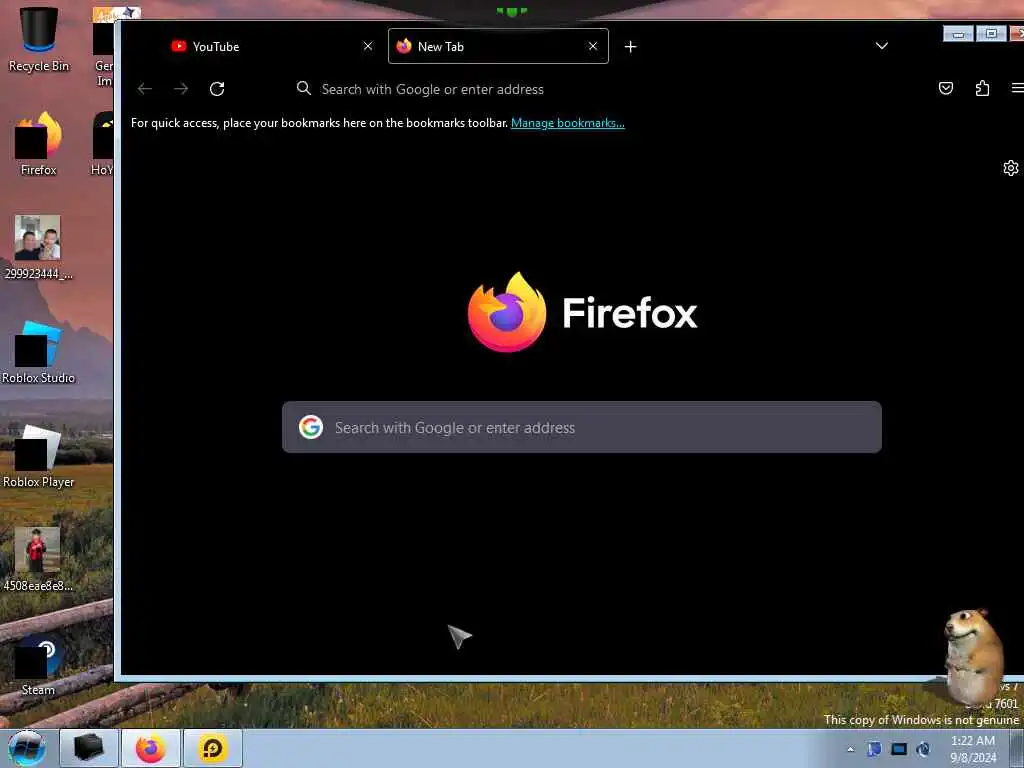Image resolution: width=1024 pixels, height=768 pixels.
Task: Maximize the Firefox window
Action: [x=991, y=33]
